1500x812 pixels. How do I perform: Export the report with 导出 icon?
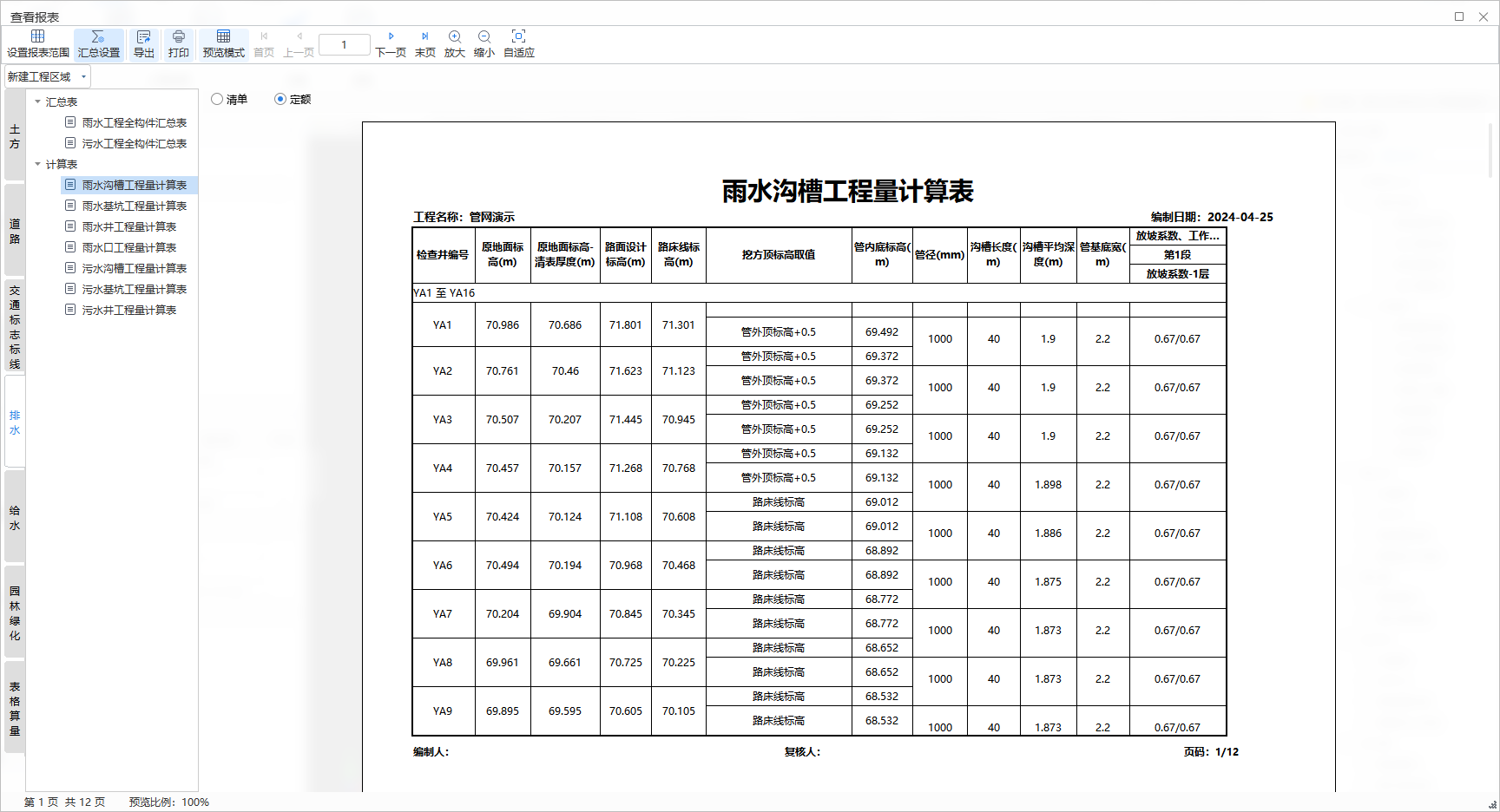click(x=144, y=43)
